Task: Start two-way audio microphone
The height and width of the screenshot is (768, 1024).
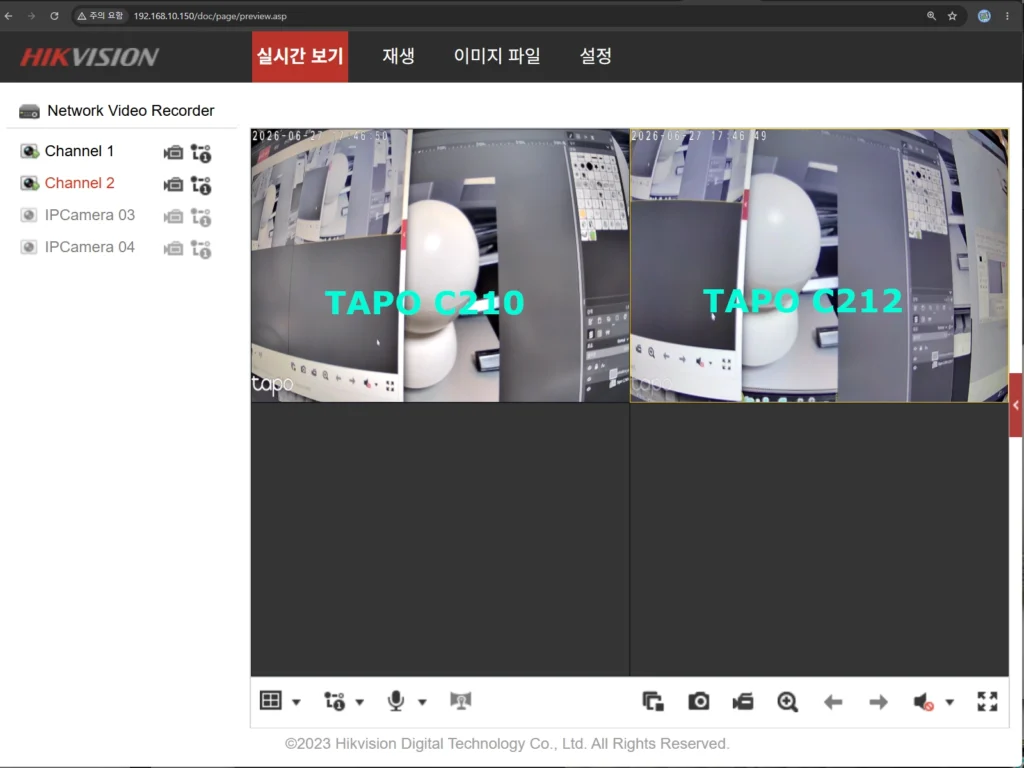Action: (396, 701)
